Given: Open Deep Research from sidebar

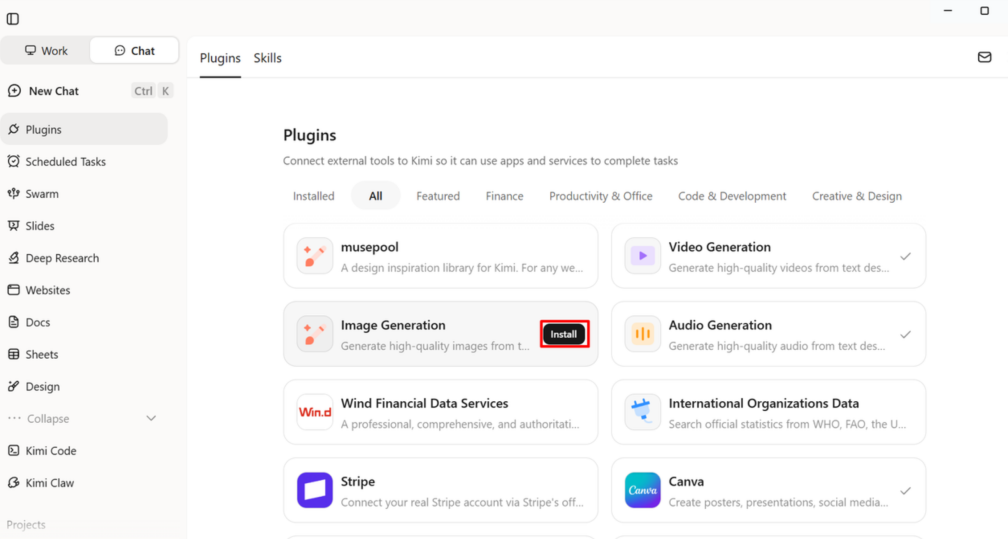Looking at the screenshot, I should click(x=62, y=258).
